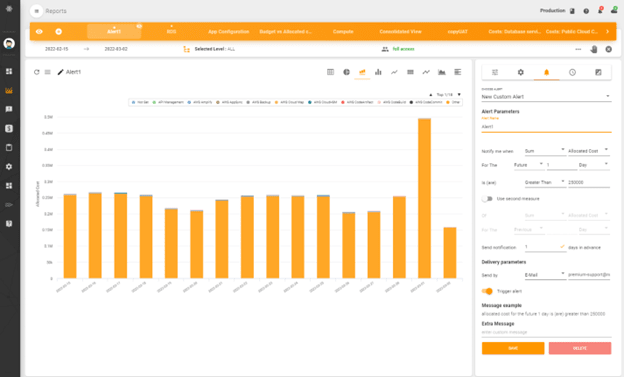This screenshot has width=624, height=377.
Task: Open the filters sliders panel tab
Action: [x=495, y=72]
